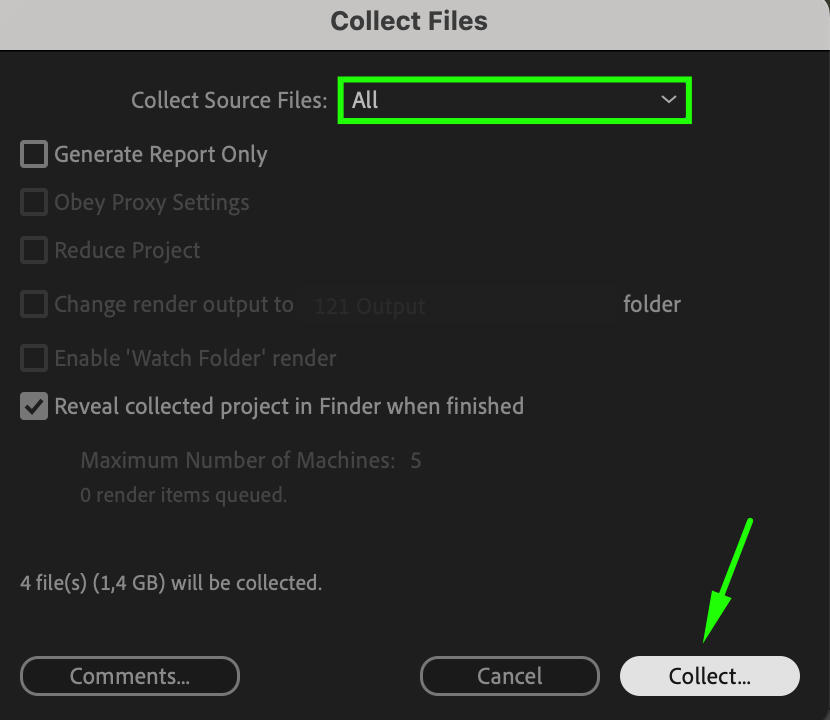
Task: Toggle the Change render output checkbox
Action: click(x=34, y=304)
